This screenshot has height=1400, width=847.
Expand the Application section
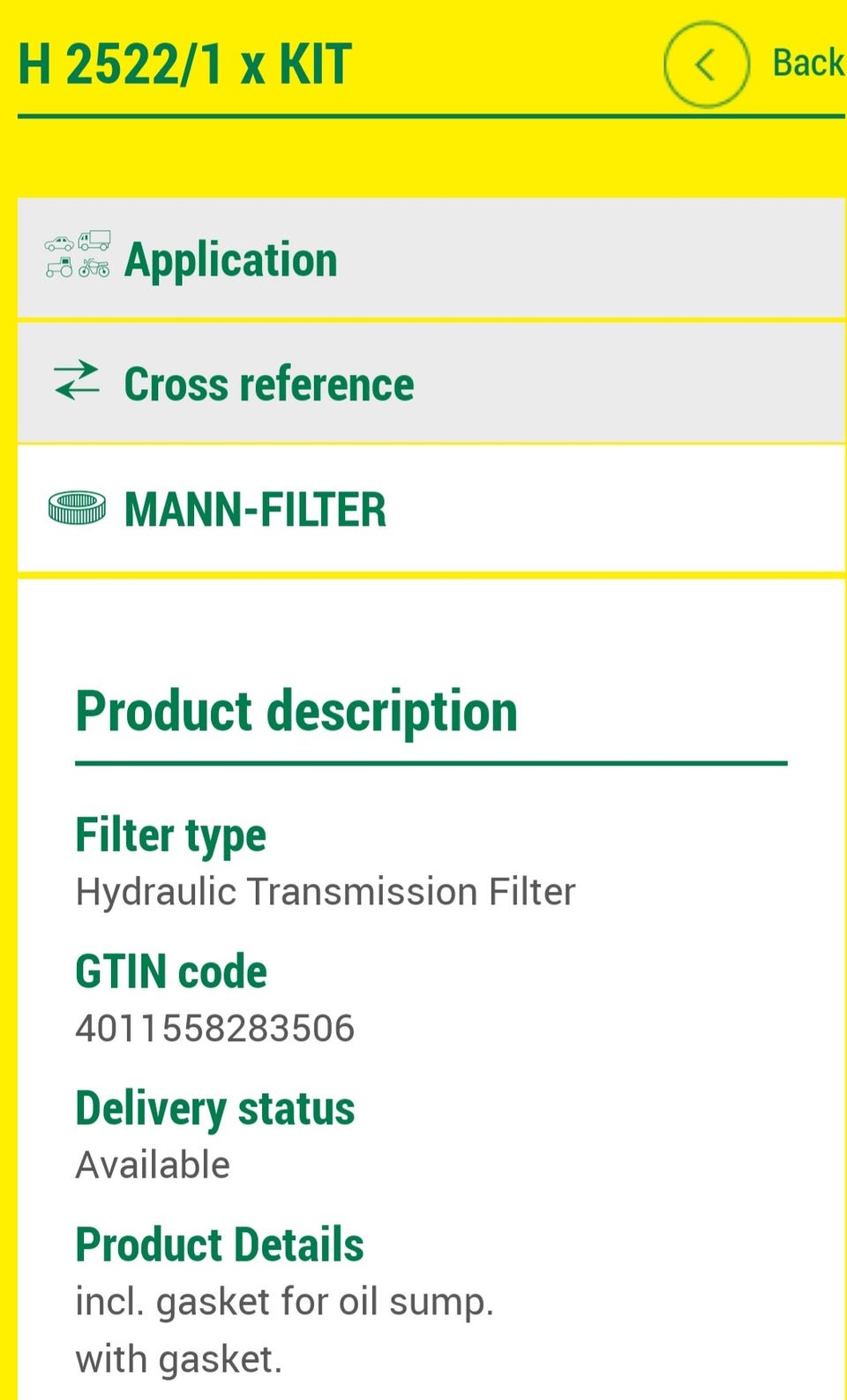click(231, 259)
